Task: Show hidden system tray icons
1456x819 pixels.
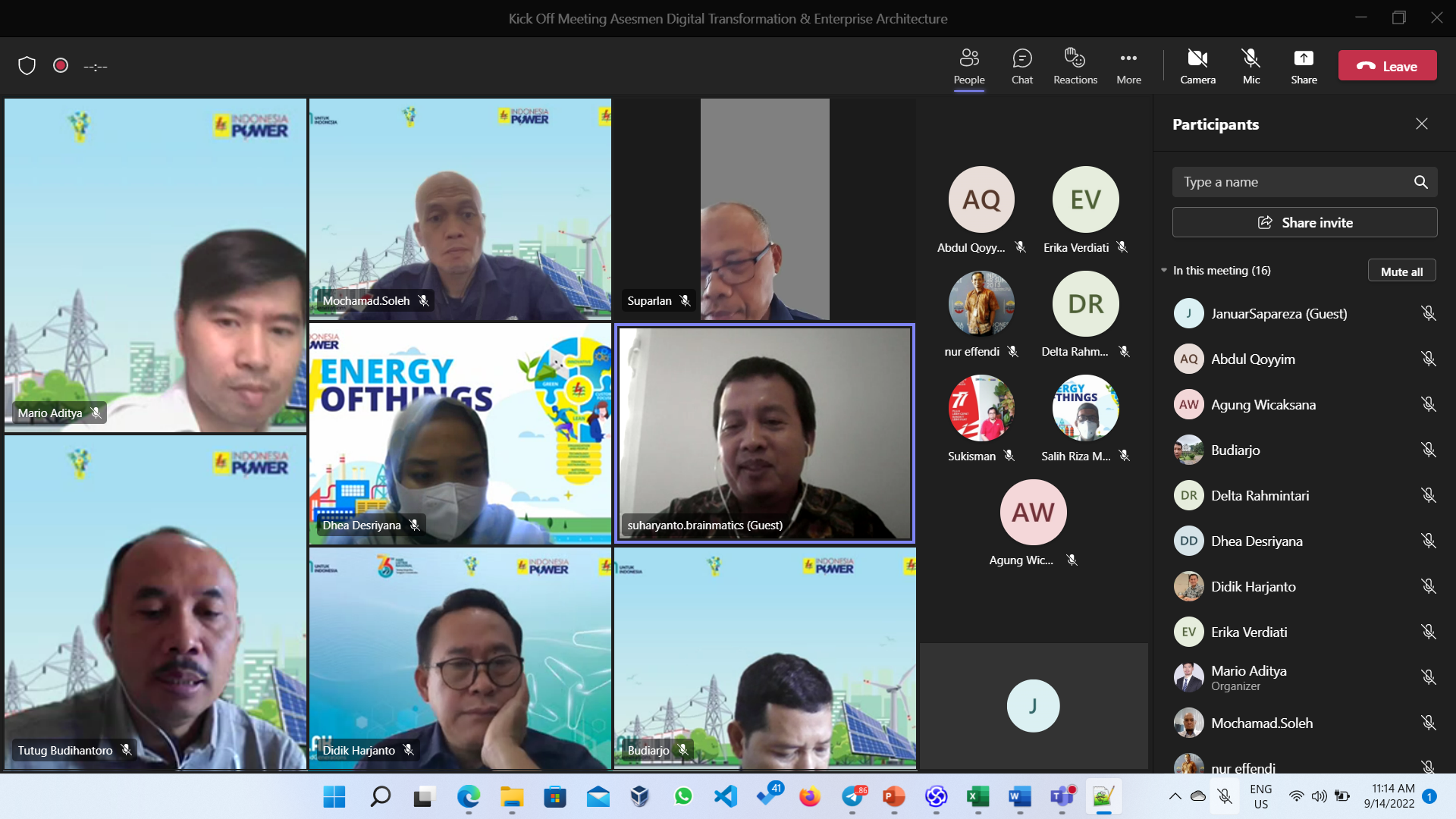Action: pos(1175,796)
